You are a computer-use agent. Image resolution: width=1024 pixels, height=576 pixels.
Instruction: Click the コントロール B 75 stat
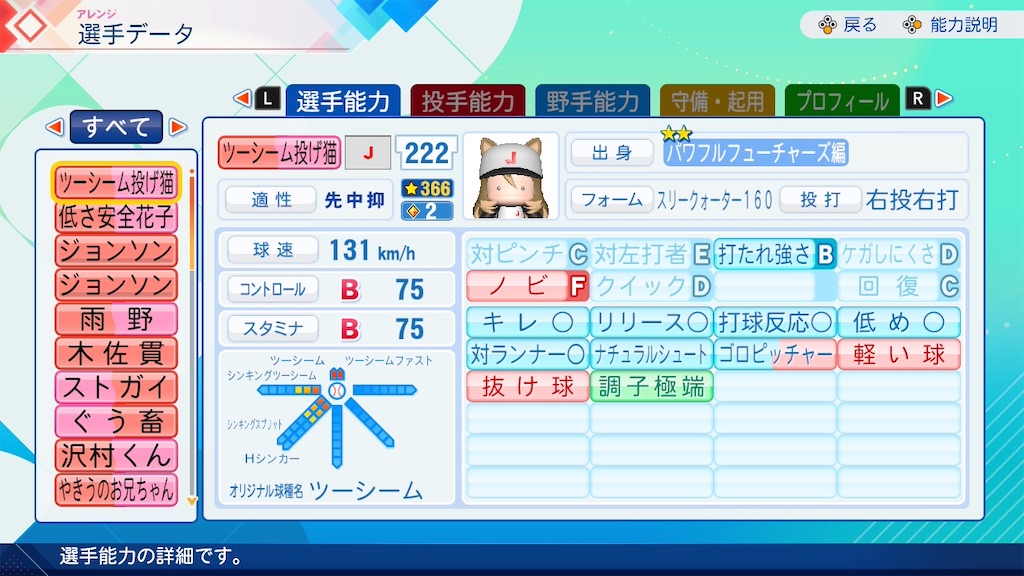click(x=336, y=289)
